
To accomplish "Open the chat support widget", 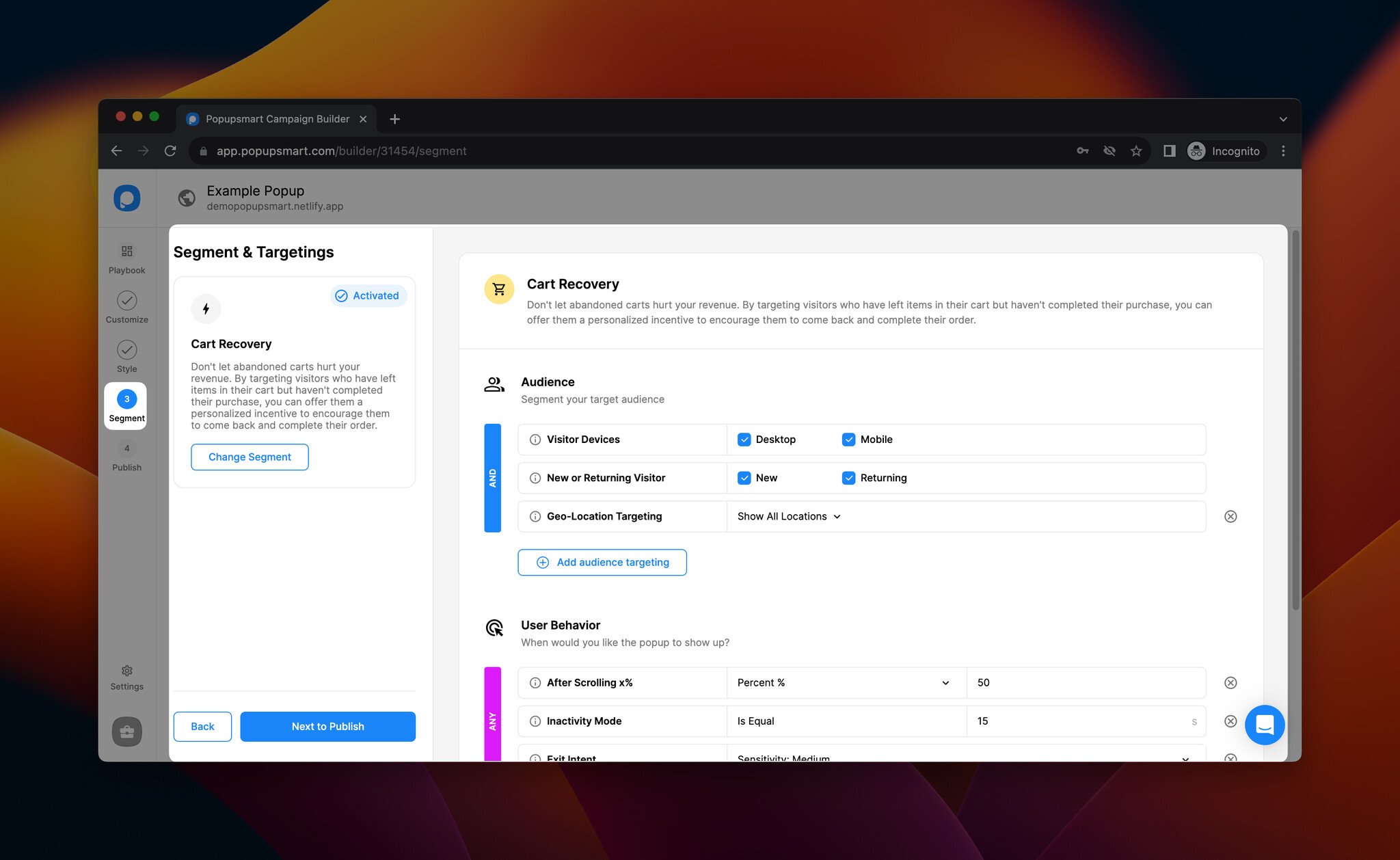I will click(x=1265, y=725).
